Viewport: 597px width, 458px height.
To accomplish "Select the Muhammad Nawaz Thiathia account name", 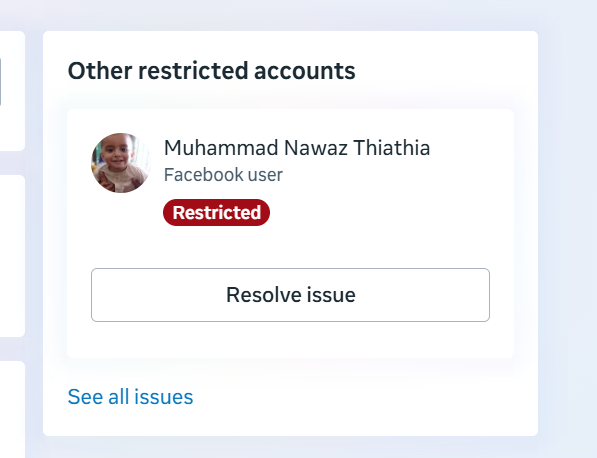I will (297, 148).
